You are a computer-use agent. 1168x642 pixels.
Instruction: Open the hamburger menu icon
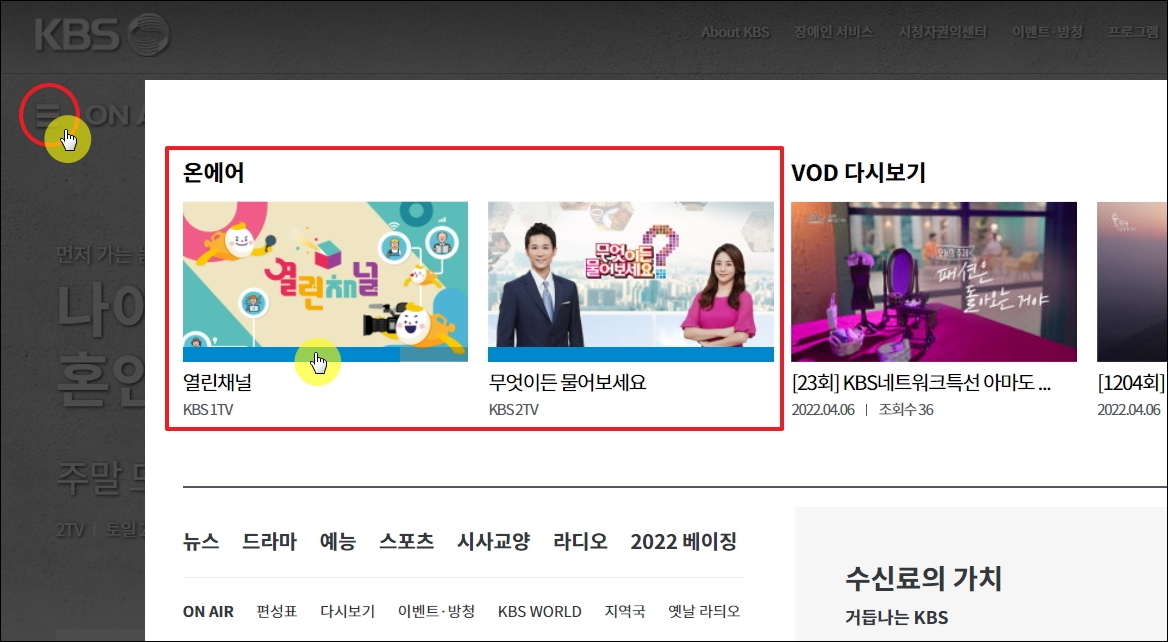tap(47, 115)
